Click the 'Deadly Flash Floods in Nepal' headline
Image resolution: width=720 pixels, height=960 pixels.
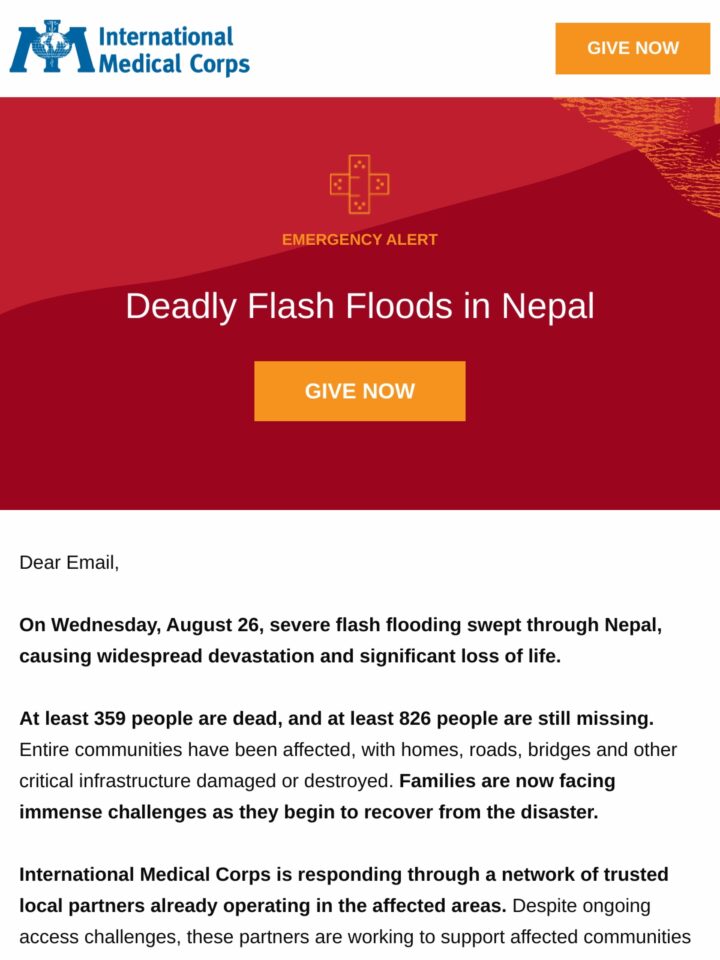[359, 306]
